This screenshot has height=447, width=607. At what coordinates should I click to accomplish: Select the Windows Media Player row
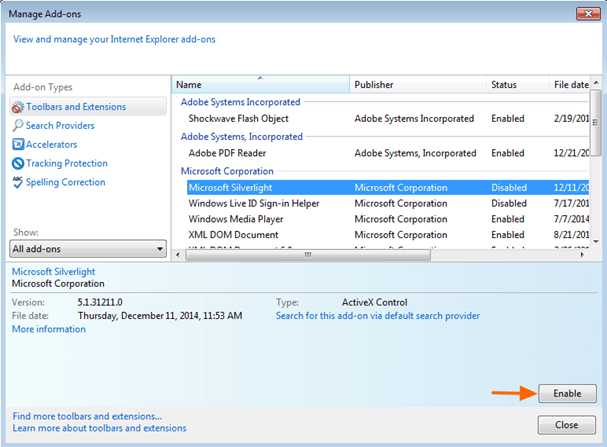pyautogui.click(x=388, y=219)
